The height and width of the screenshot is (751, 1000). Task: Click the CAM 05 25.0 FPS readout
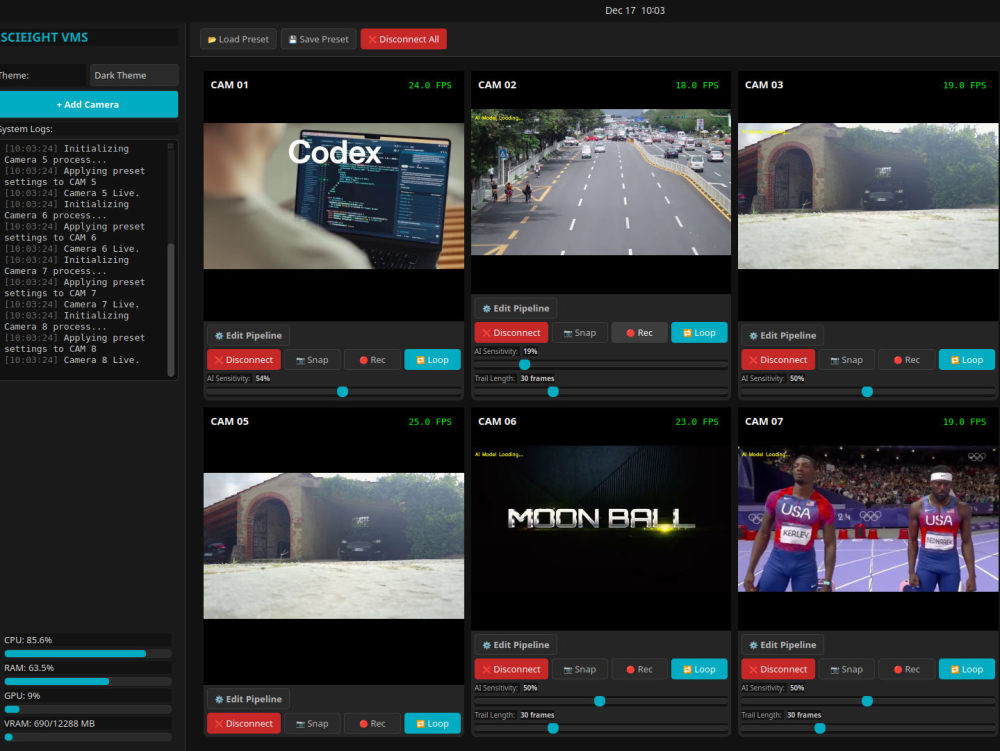(430, 421)
